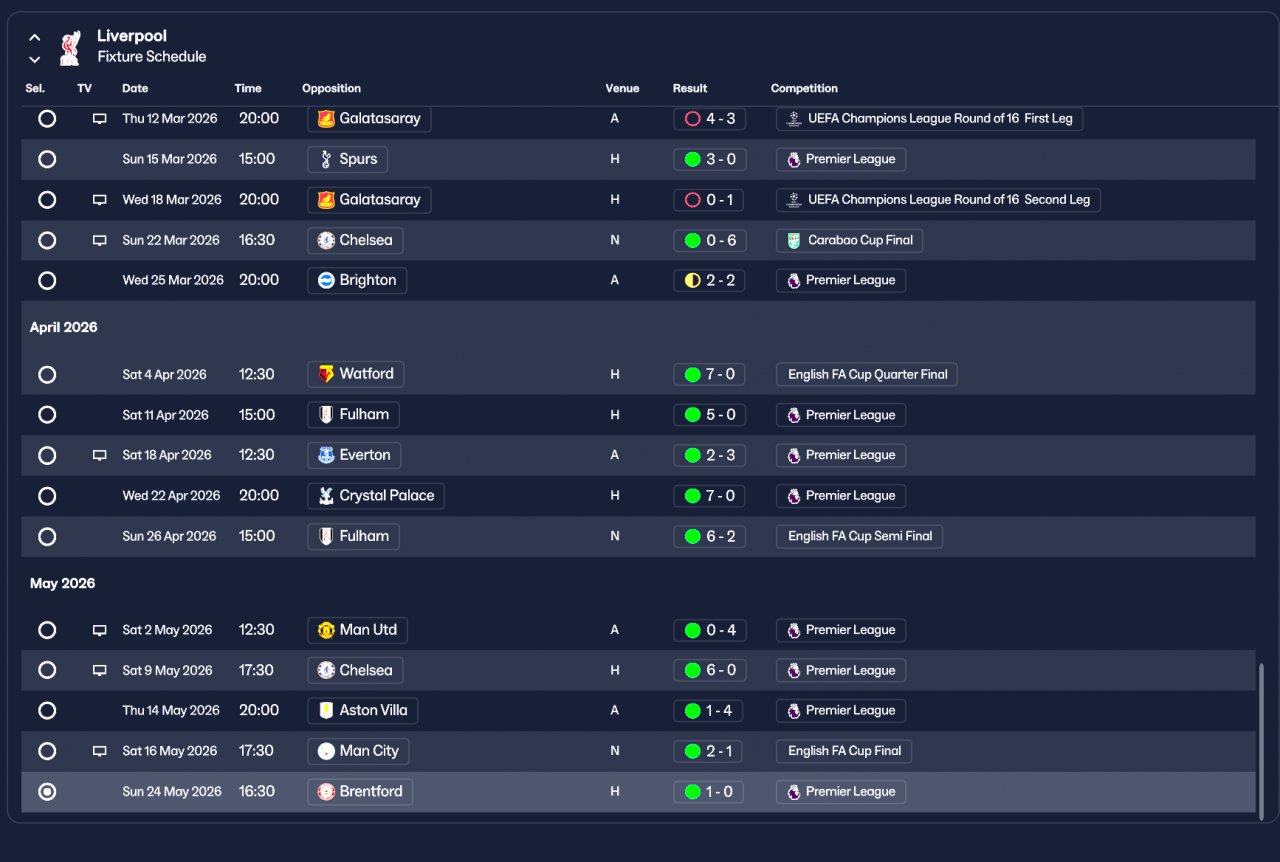1280x862 pixels.
Task: Click the Opposition column header
Action: click(331, 89)
